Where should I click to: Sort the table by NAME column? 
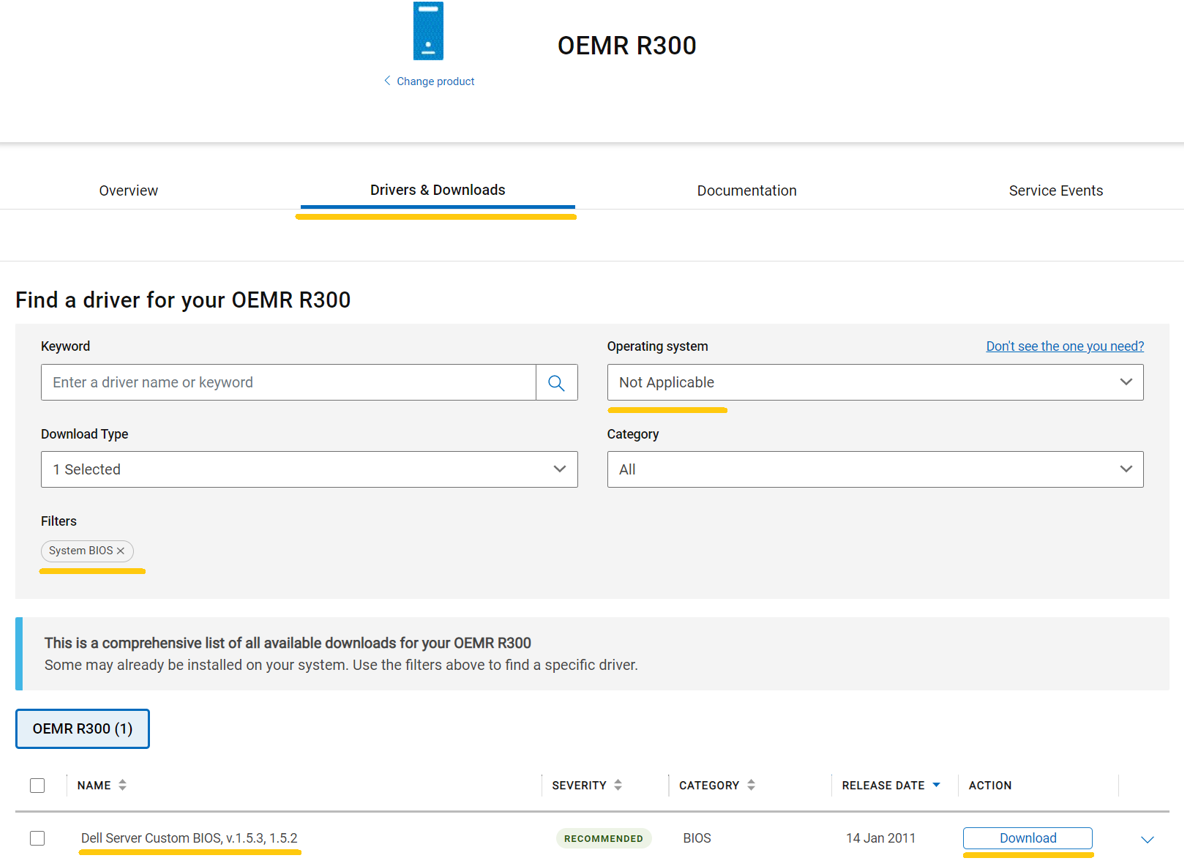(122, 785)
